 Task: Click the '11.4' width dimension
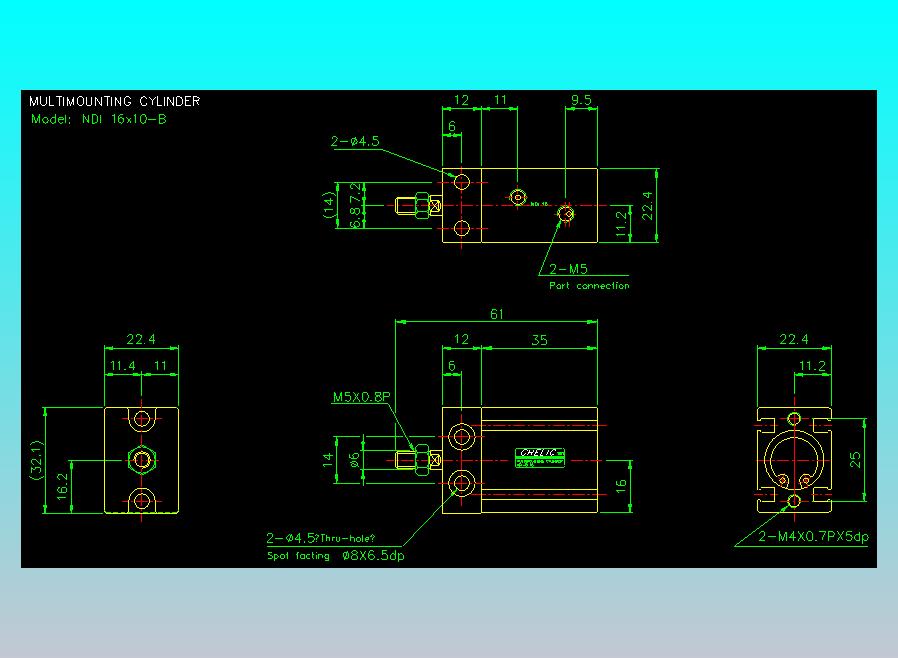(x=123, y=365)
